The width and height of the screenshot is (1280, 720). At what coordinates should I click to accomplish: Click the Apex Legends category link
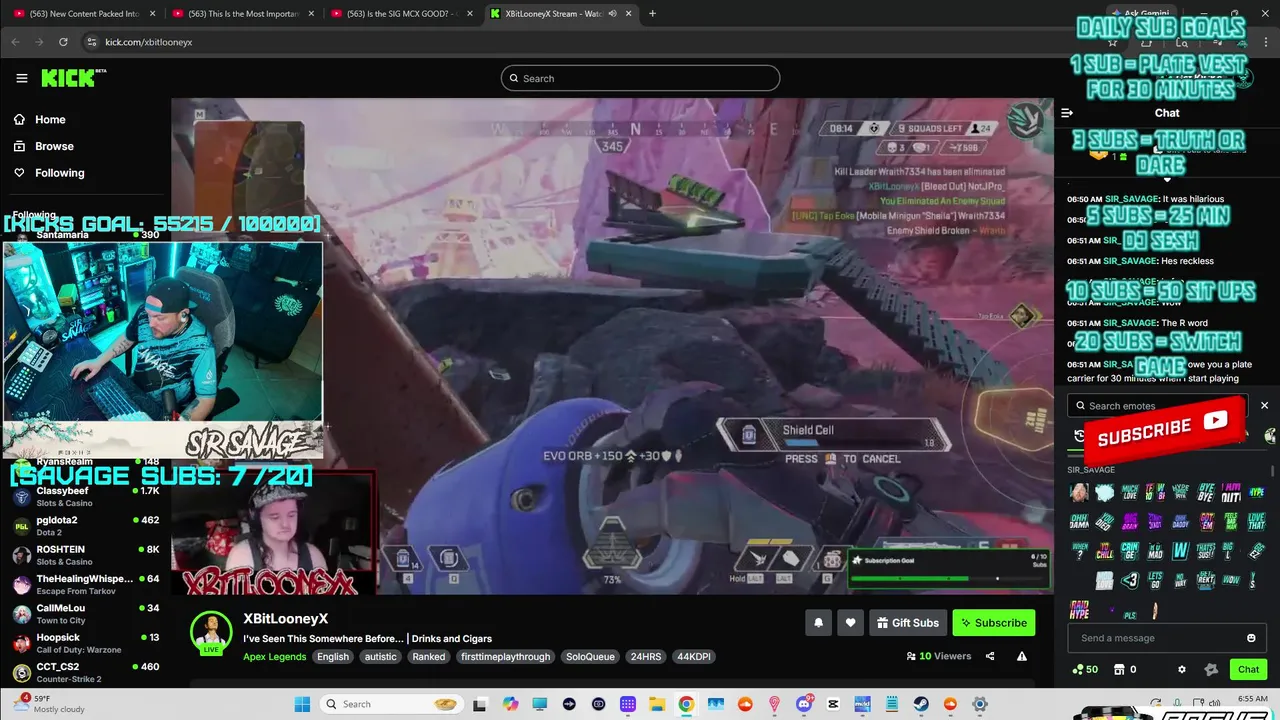point(274,657)
